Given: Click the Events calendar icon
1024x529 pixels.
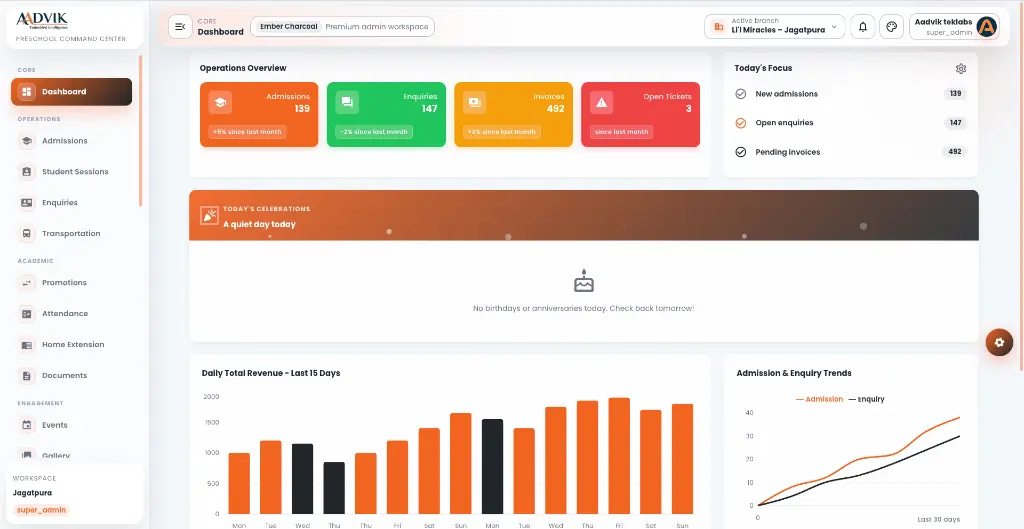Looking at the screenshot, I should (x=26, y=425).
